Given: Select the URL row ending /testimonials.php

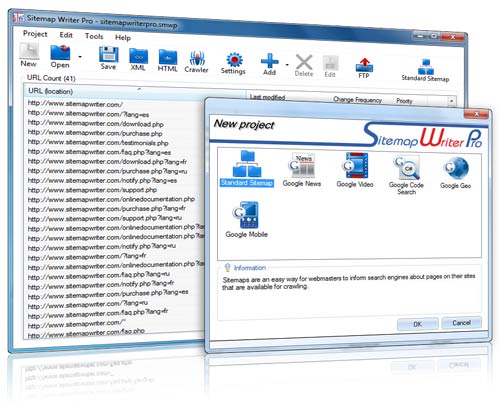Looking at the screenshot, I should (98, 142).
